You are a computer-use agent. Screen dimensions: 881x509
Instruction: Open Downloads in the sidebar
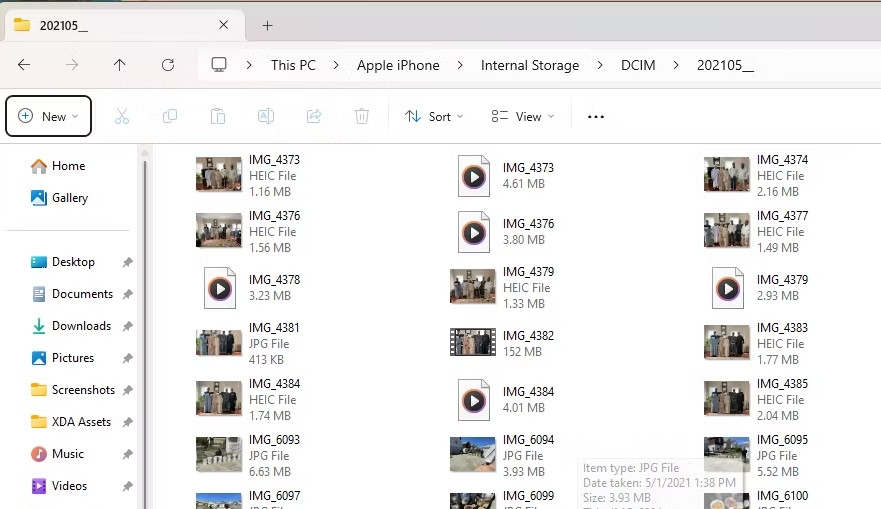point(71,326)
